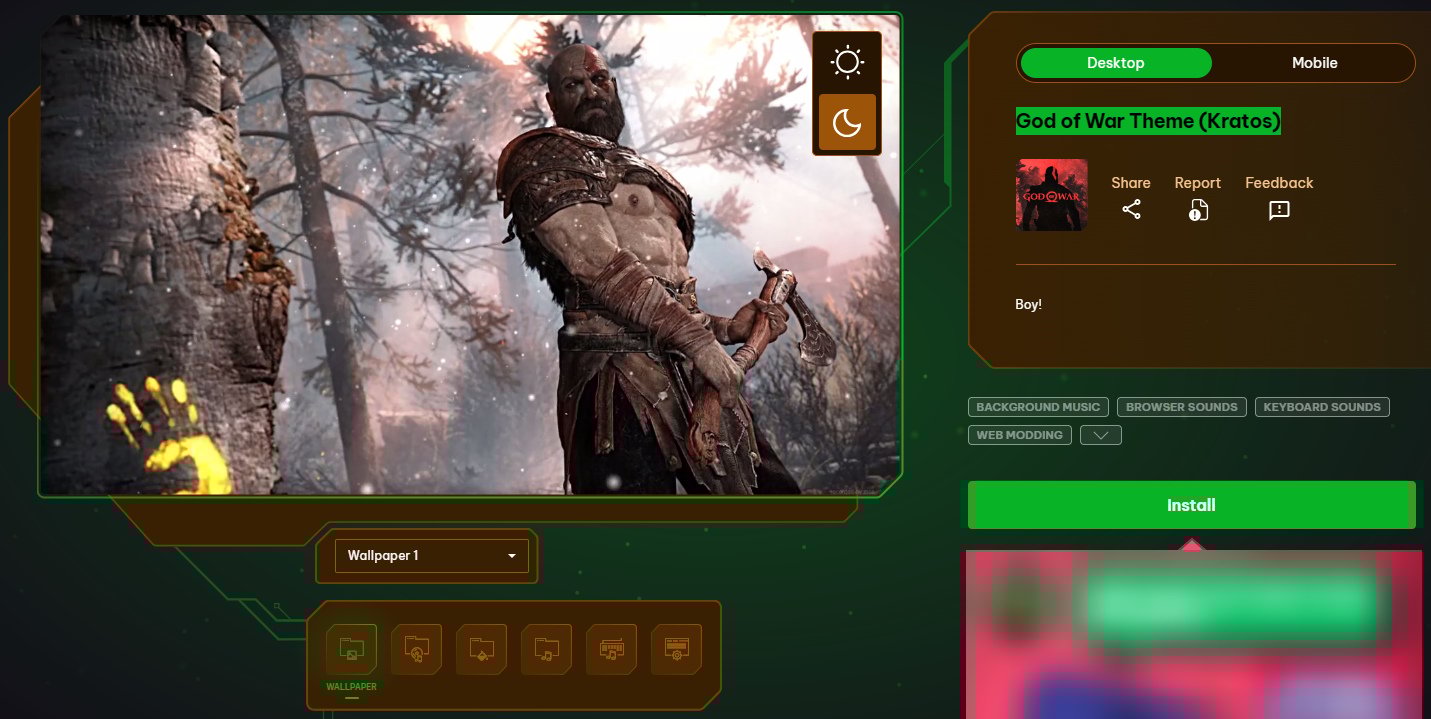
Task: Switch preview to light mode sun icon
Action: coord(847,63)
